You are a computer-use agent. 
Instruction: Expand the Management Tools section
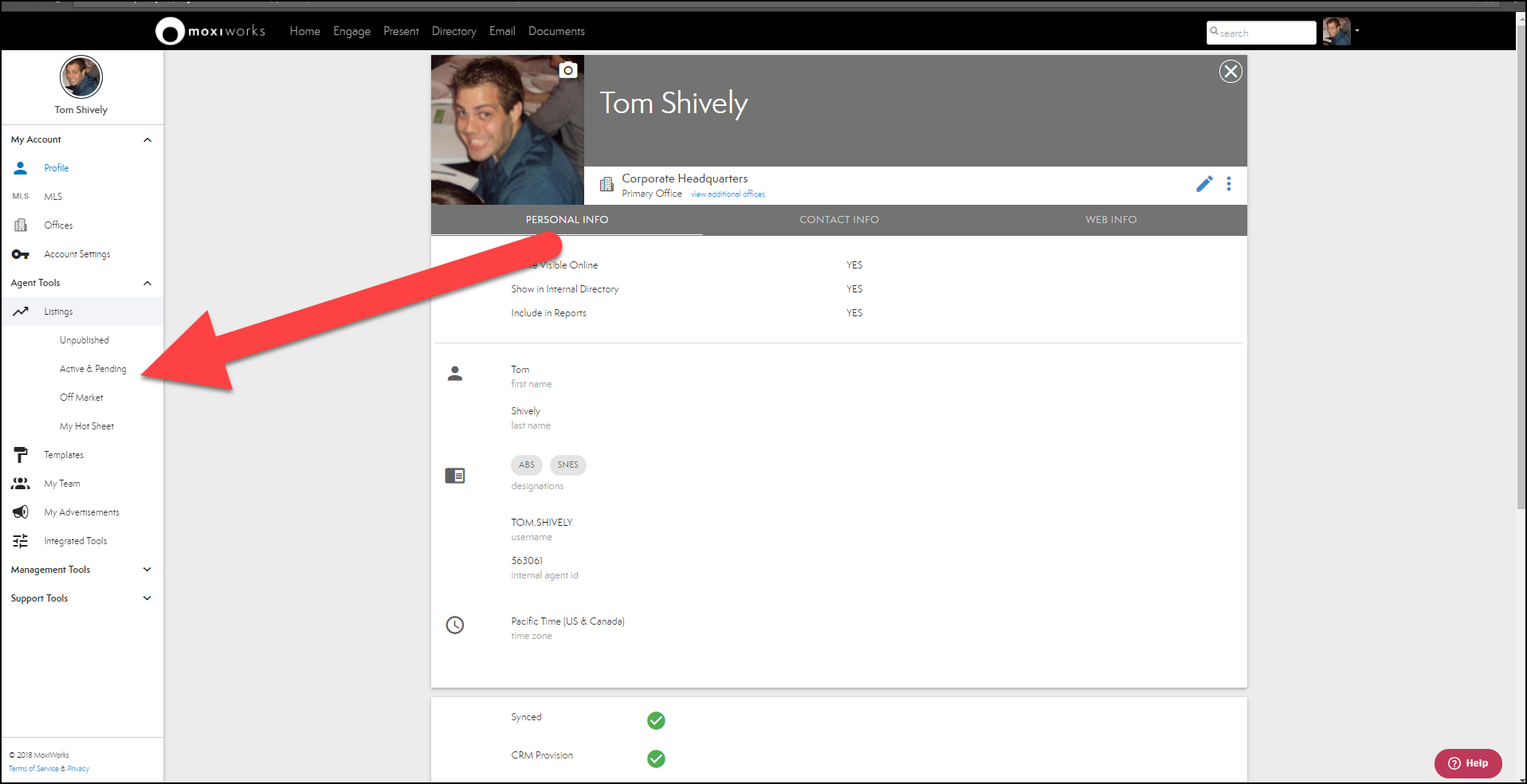coord(147,570)
